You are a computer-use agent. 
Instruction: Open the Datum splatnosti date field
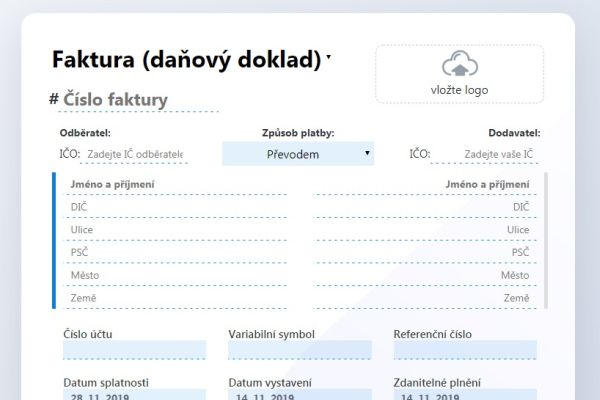click(x=134, y=395)
